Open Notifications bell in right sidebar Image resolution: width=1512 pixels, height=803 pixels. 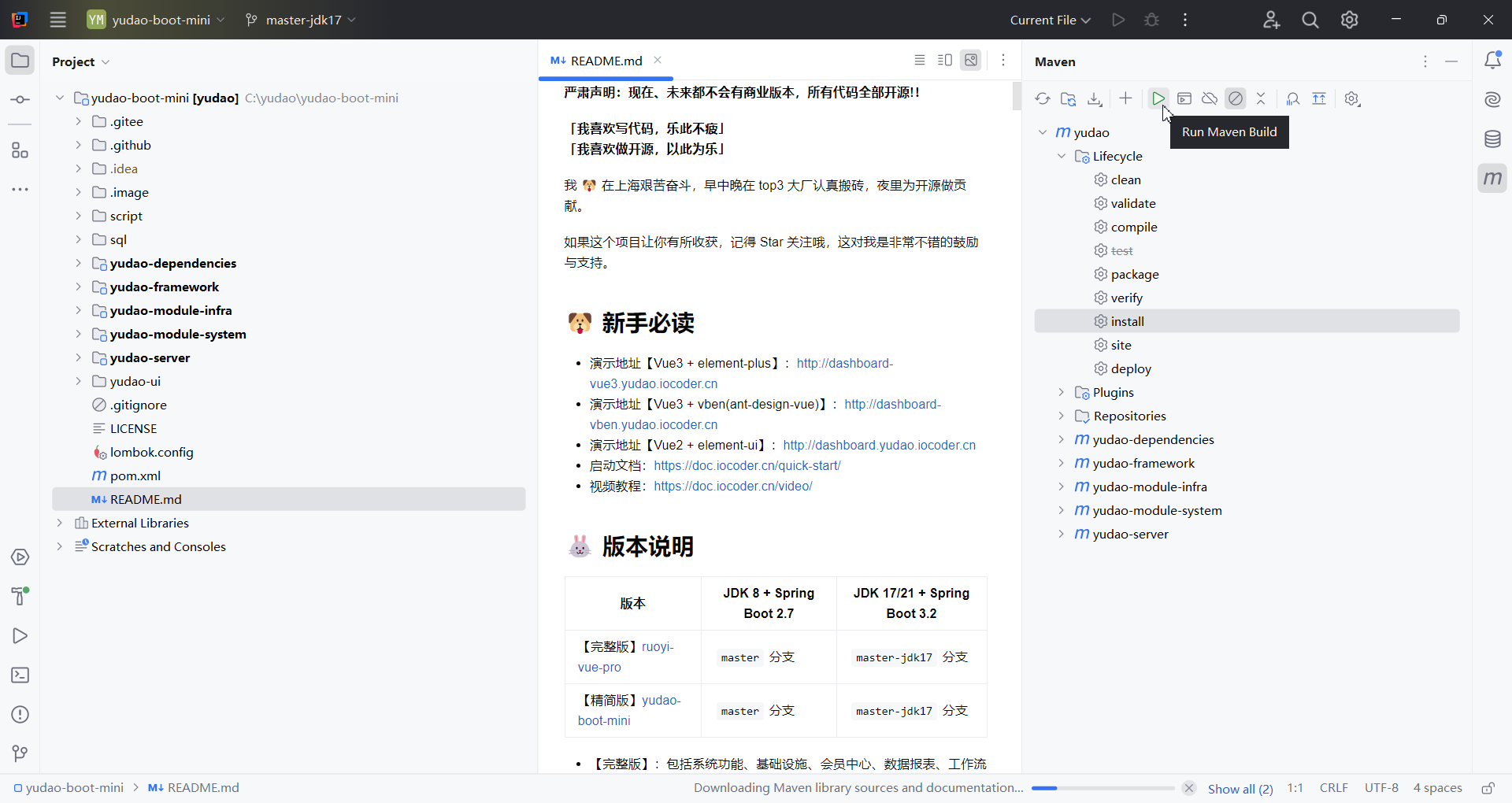pyautogui.click(x=1492, y=61)
